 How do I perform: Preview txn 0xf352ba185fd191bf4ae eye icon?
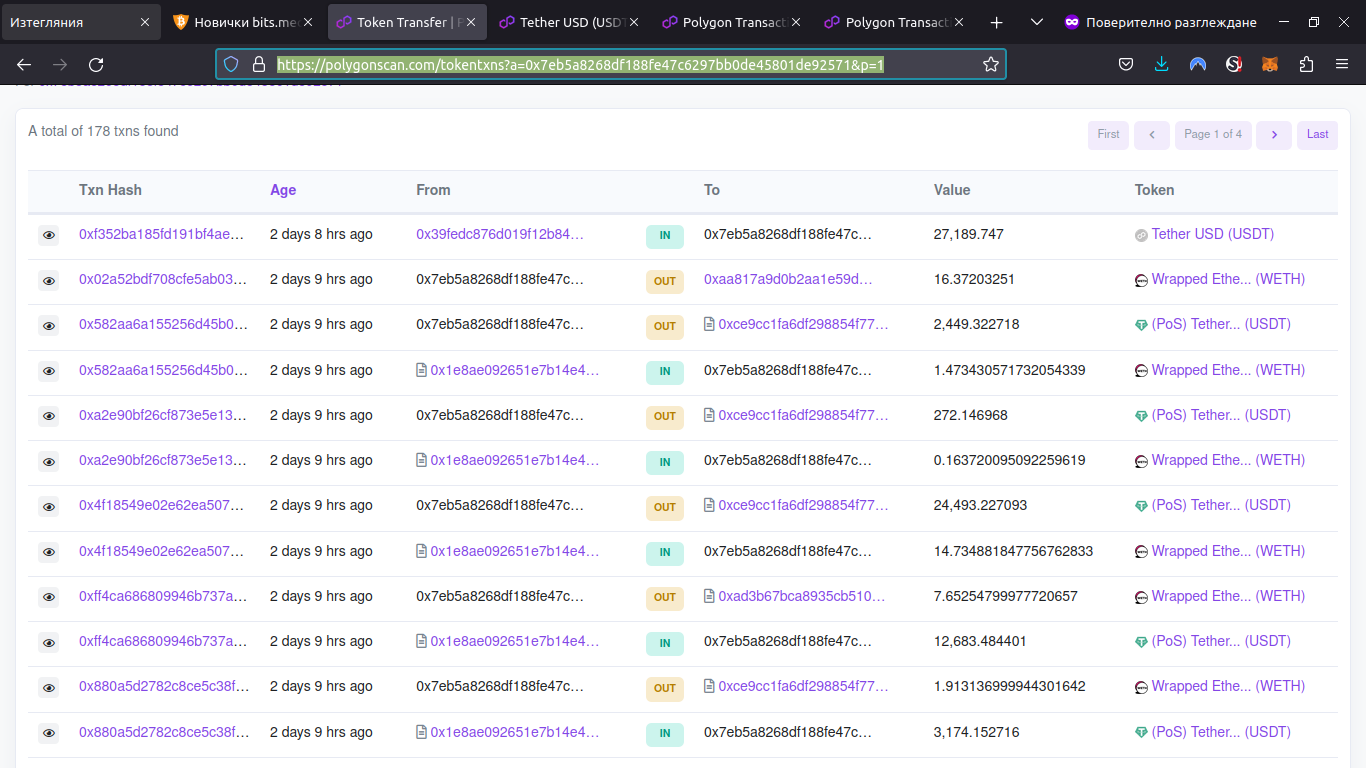click(x=48, y=236)
